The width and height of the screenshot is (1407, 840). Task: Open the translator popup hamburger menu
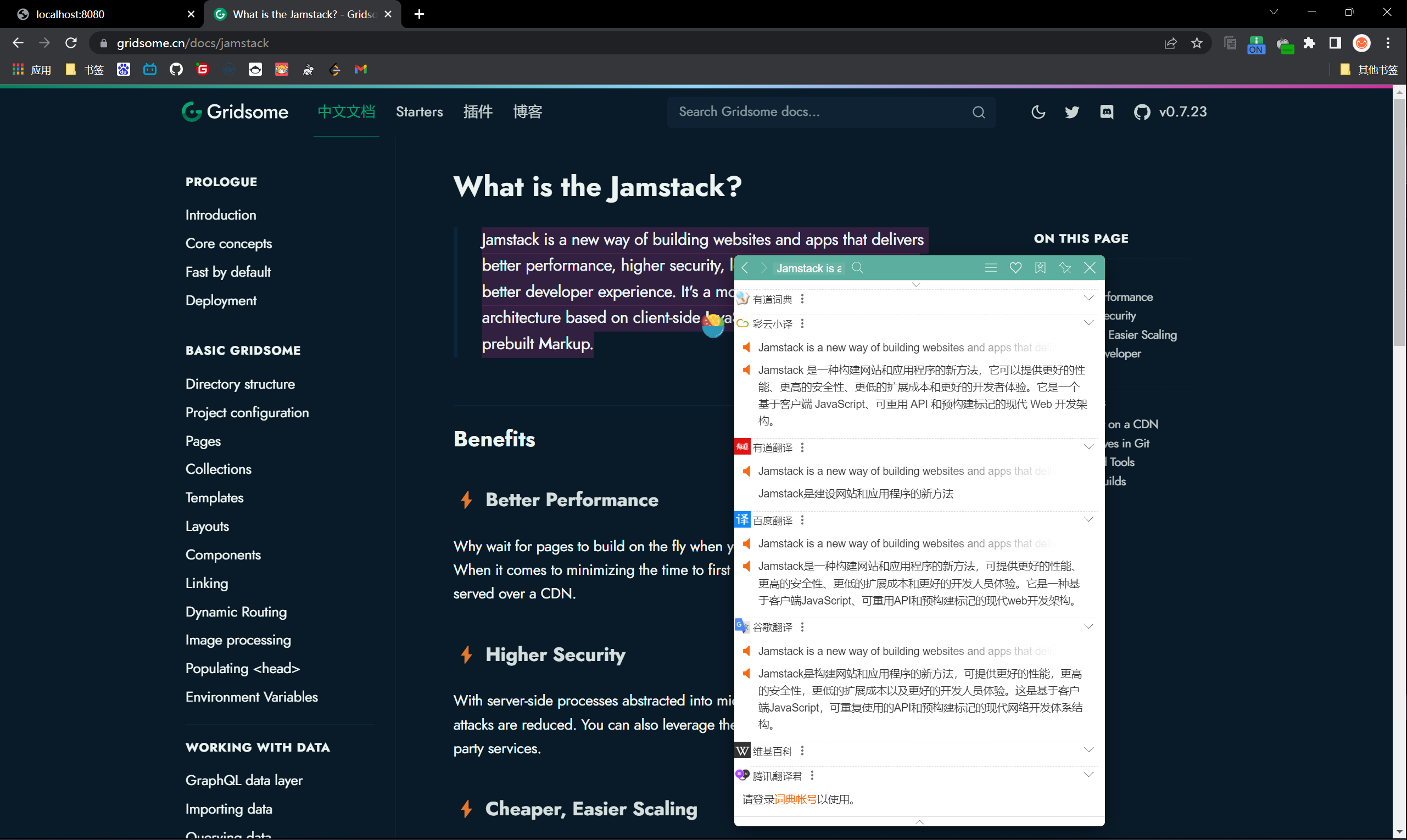pos(990,268)
